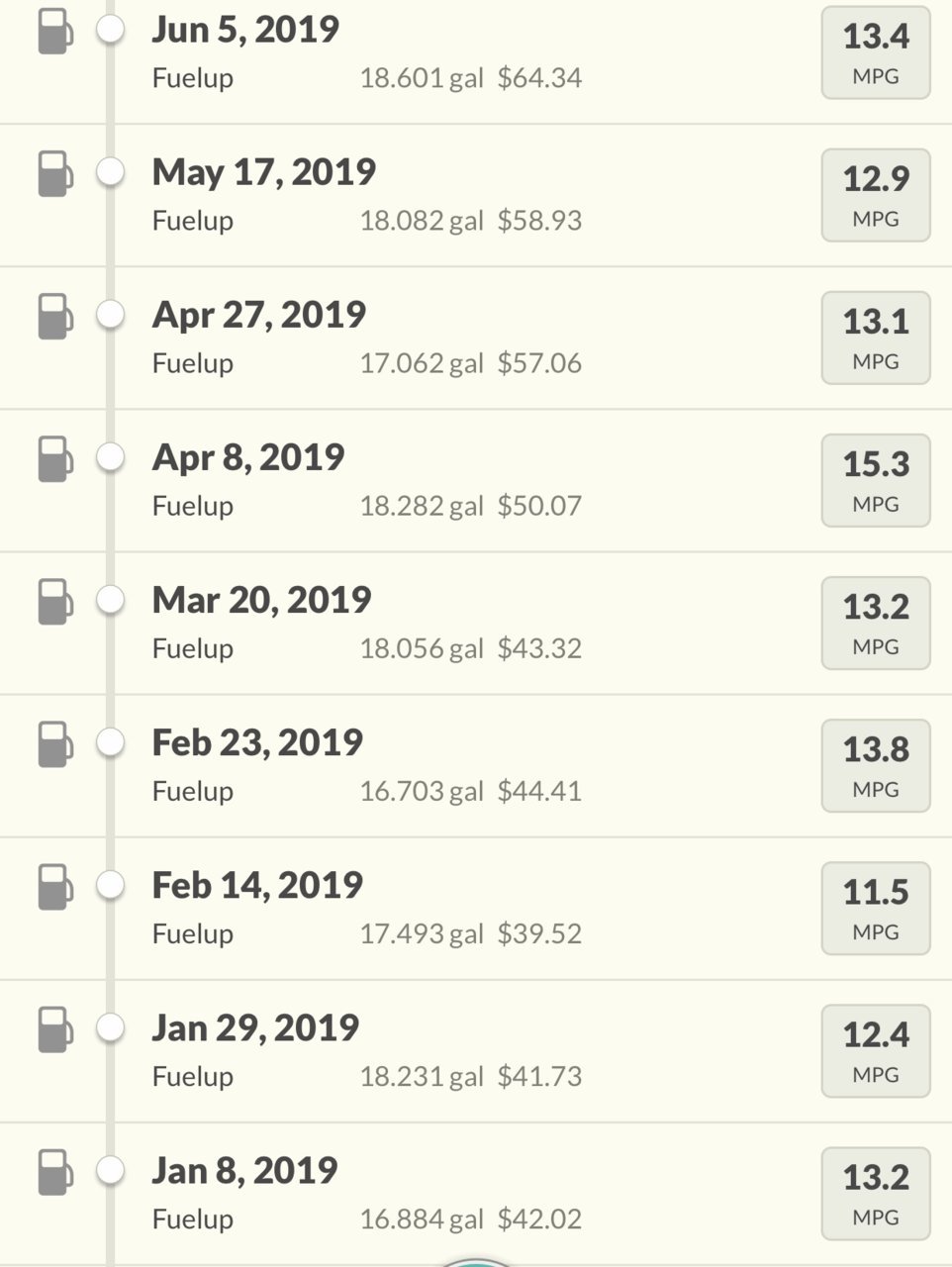Click the fuel pump icon for Jun 5, 2019

(x=55, y=31)
